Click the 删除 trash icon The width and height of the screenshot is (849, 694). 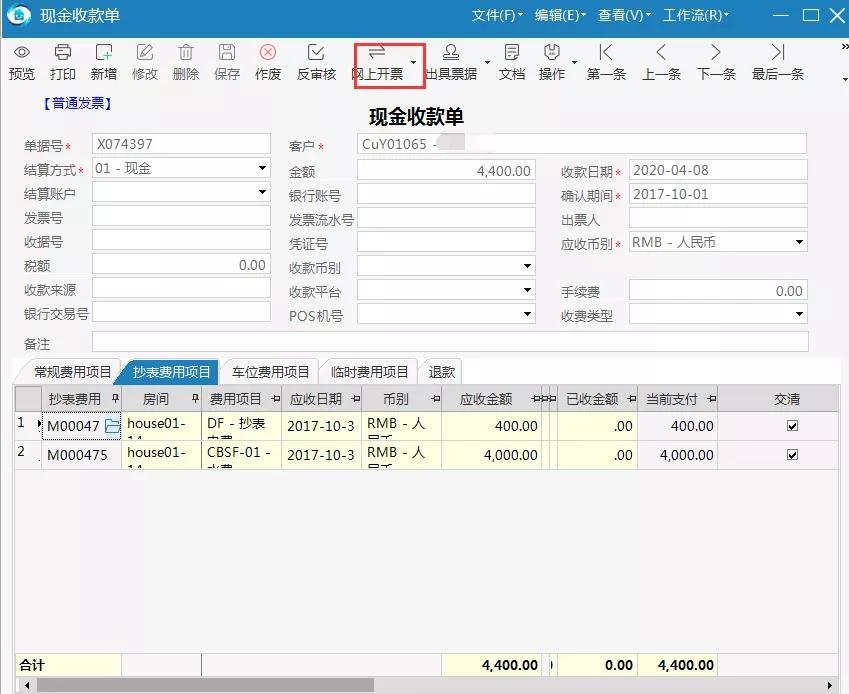(186, 53)
